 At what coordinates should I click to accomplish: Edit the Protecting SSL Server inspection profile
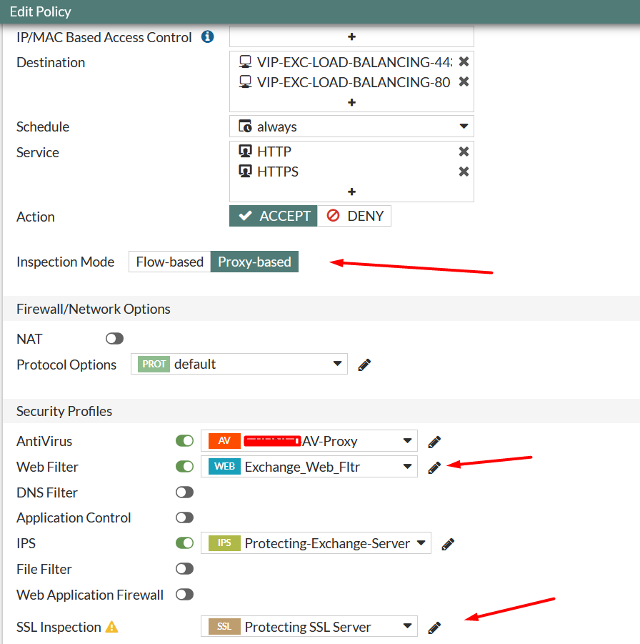[x=434, y=628]
